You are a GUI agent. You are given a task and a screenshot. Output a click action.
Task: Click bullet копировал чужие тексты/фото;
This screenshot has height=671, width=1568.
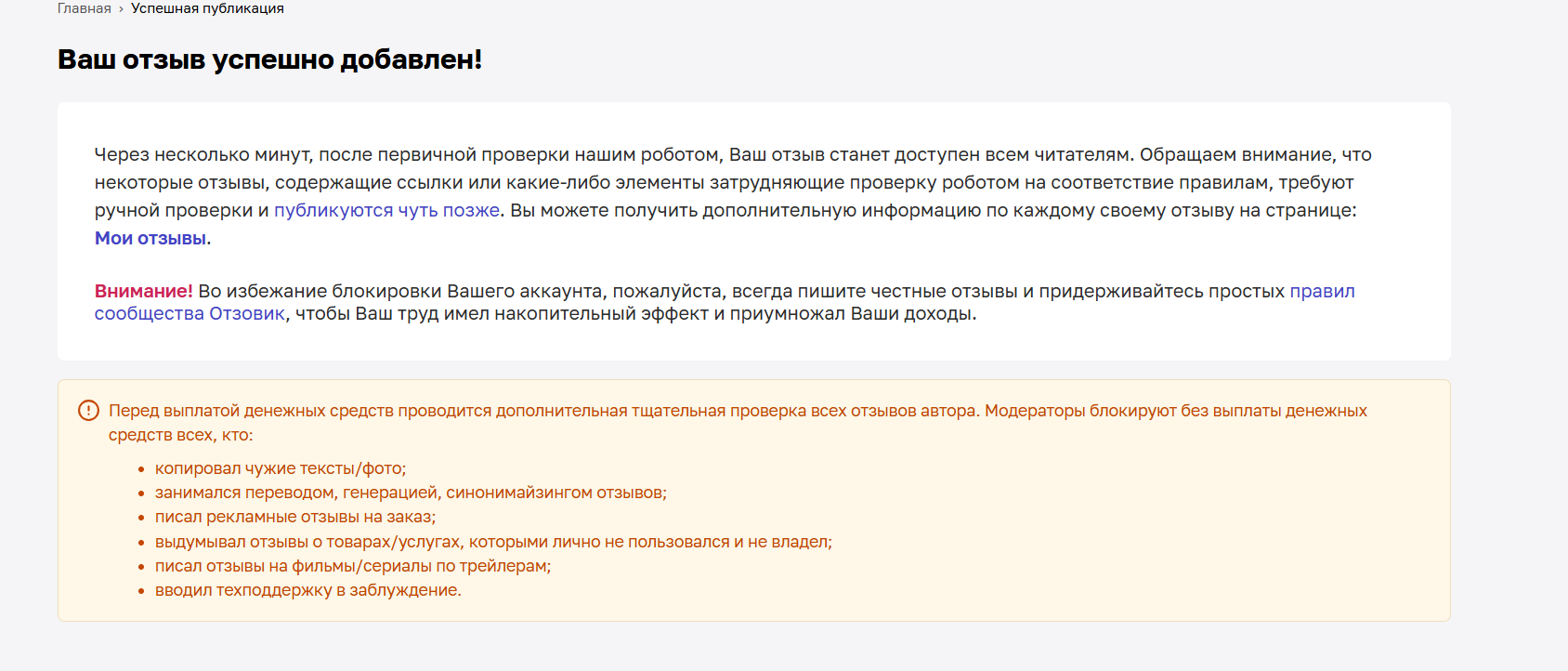click(x=281, y=468)
